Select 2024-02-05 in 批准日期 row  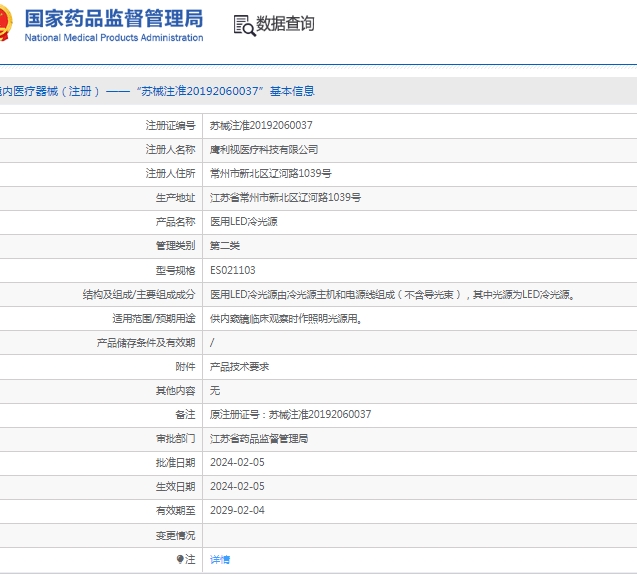237,463
